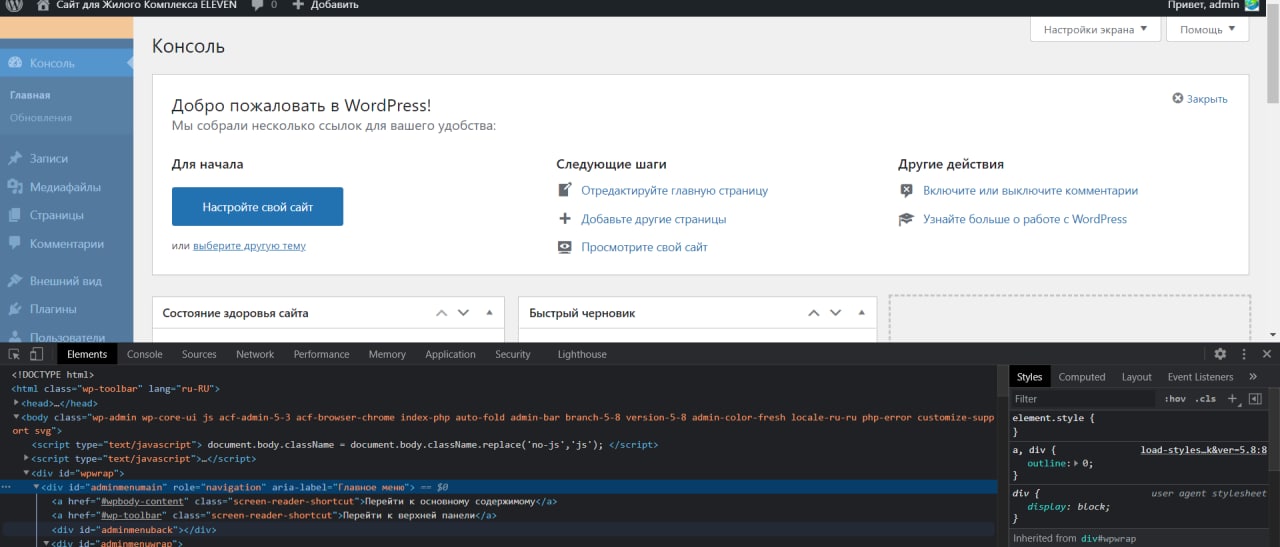The image size is (1280, 547).
Task: Toggle Состояние здоровья сайта panel collapse arrow
Action: (x=489, y=313)
